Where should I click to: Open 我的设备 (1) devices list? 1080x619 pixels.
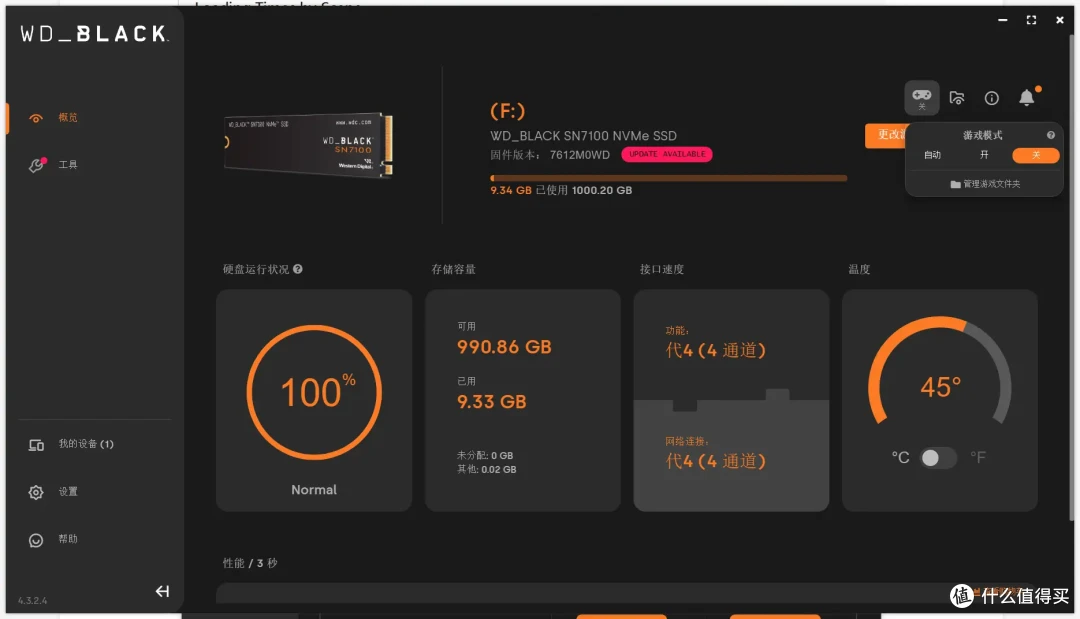85,444
